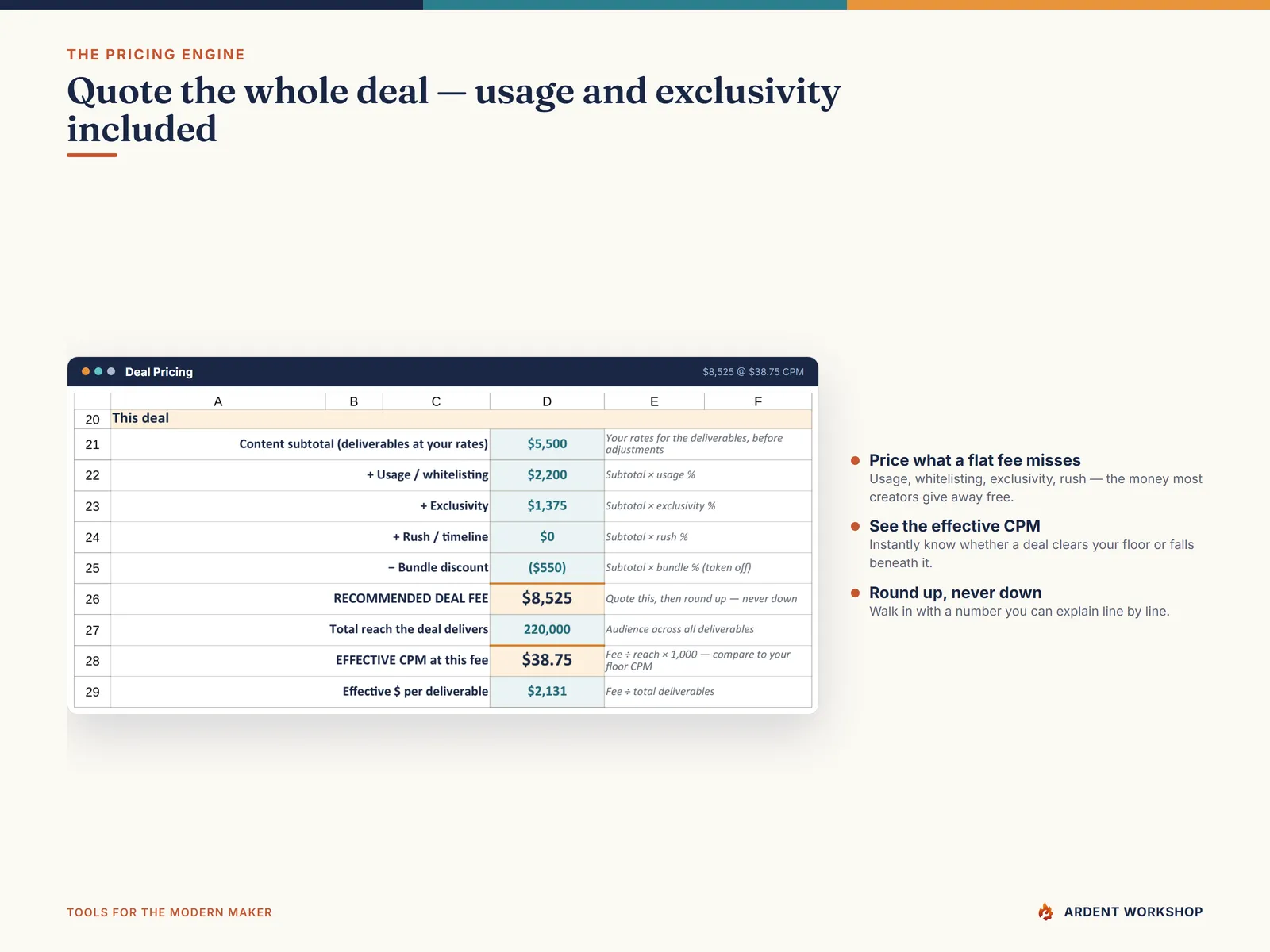
Task: Click the ($550) discount value
Action: [x=547, y=568]
